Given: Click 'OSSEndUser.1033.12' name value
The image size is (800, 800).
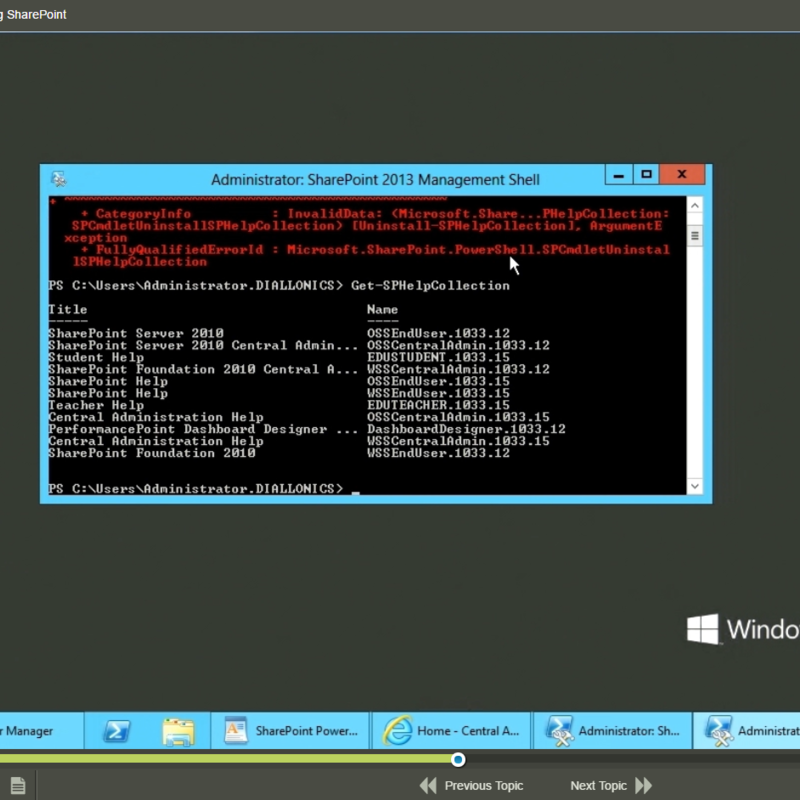Looking at the screenshot, I should pyautogui.click(x=438, y=333).
